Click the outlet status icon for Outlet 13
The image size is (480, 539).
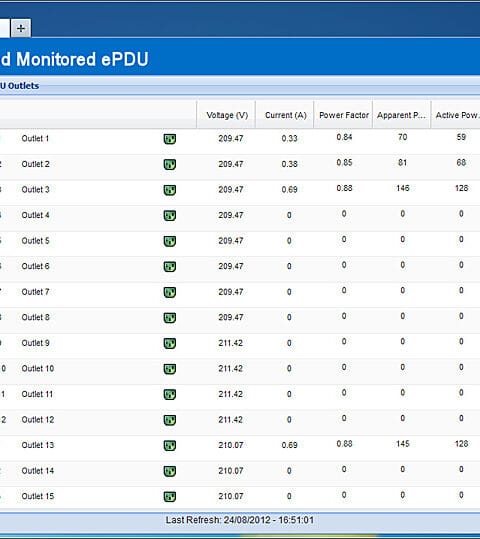(x=170, y=446)
